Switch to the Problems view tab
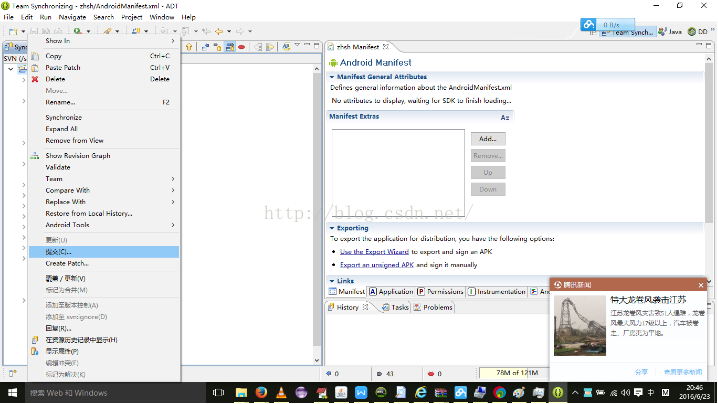The width and height of the screenshot is (718, 404). pos(438,307)
